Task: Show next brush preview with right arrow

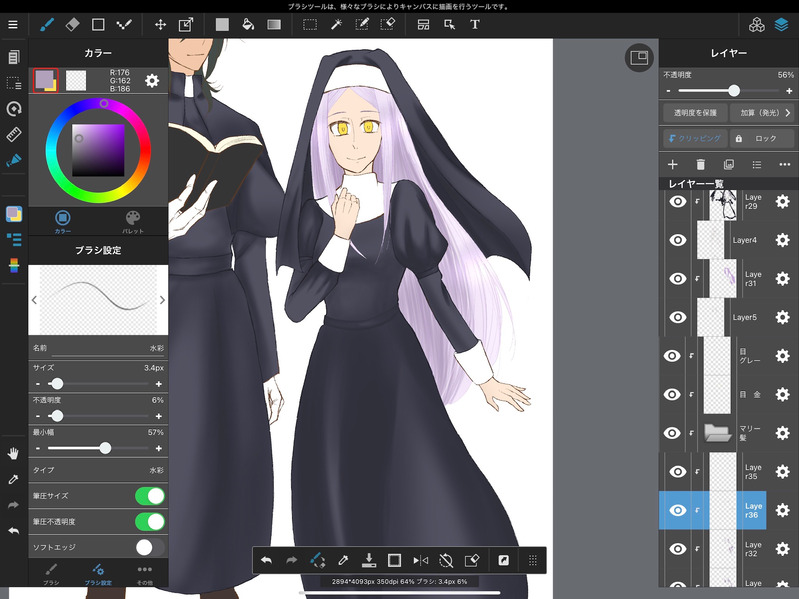Action: coord(162,299)
